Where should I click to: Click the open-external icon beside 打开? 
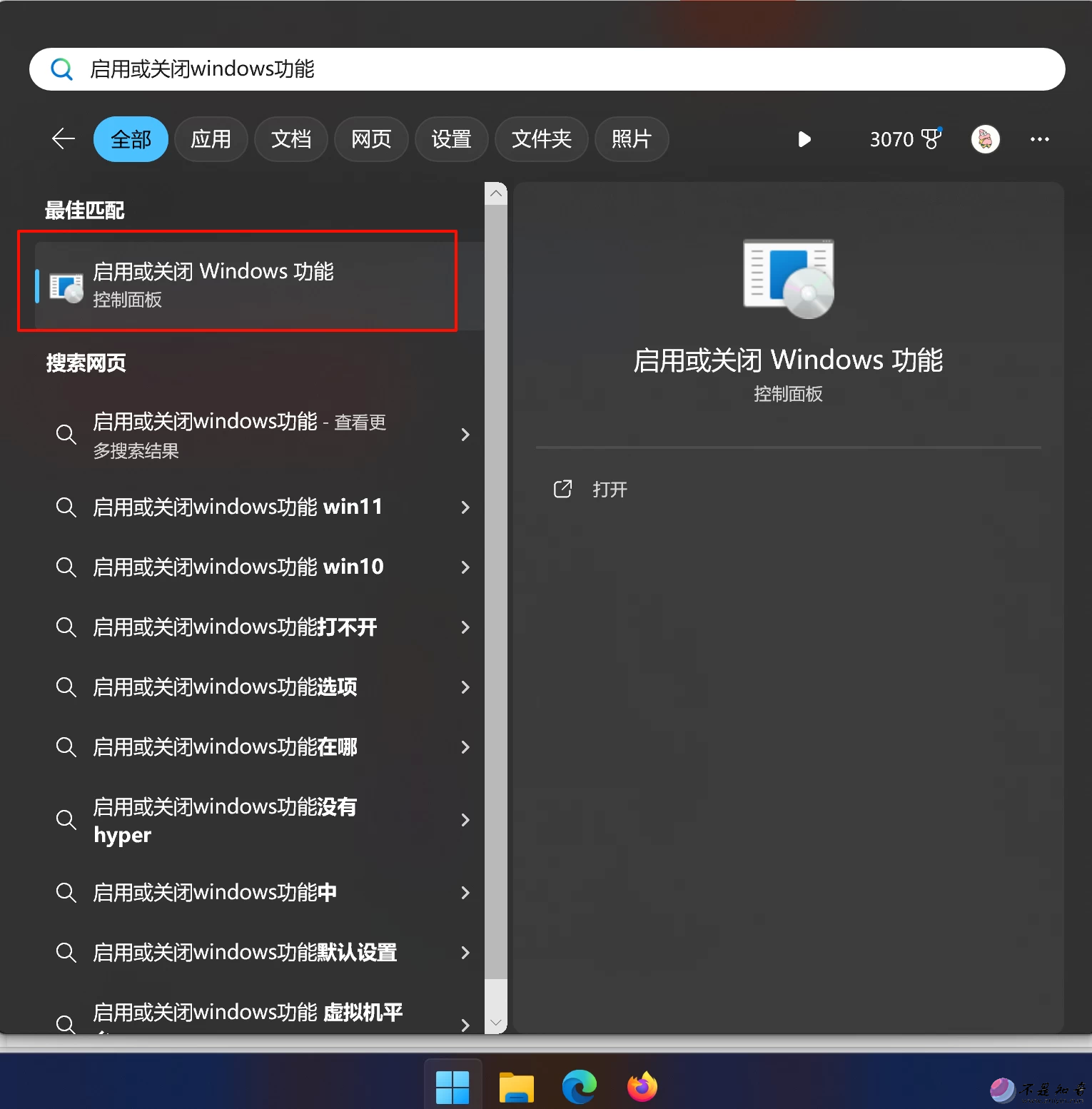(562, 489)
